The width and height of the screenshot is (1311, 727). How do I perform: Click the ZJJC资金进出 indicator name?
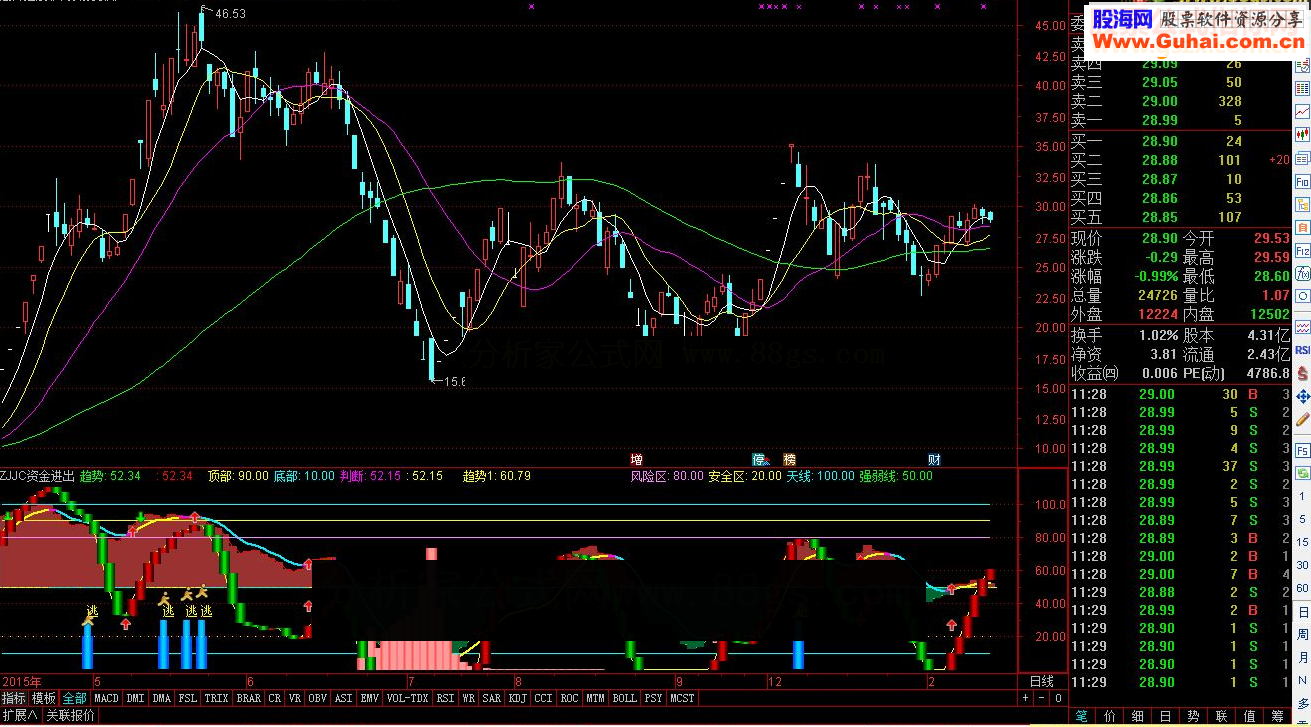point(38,476)
